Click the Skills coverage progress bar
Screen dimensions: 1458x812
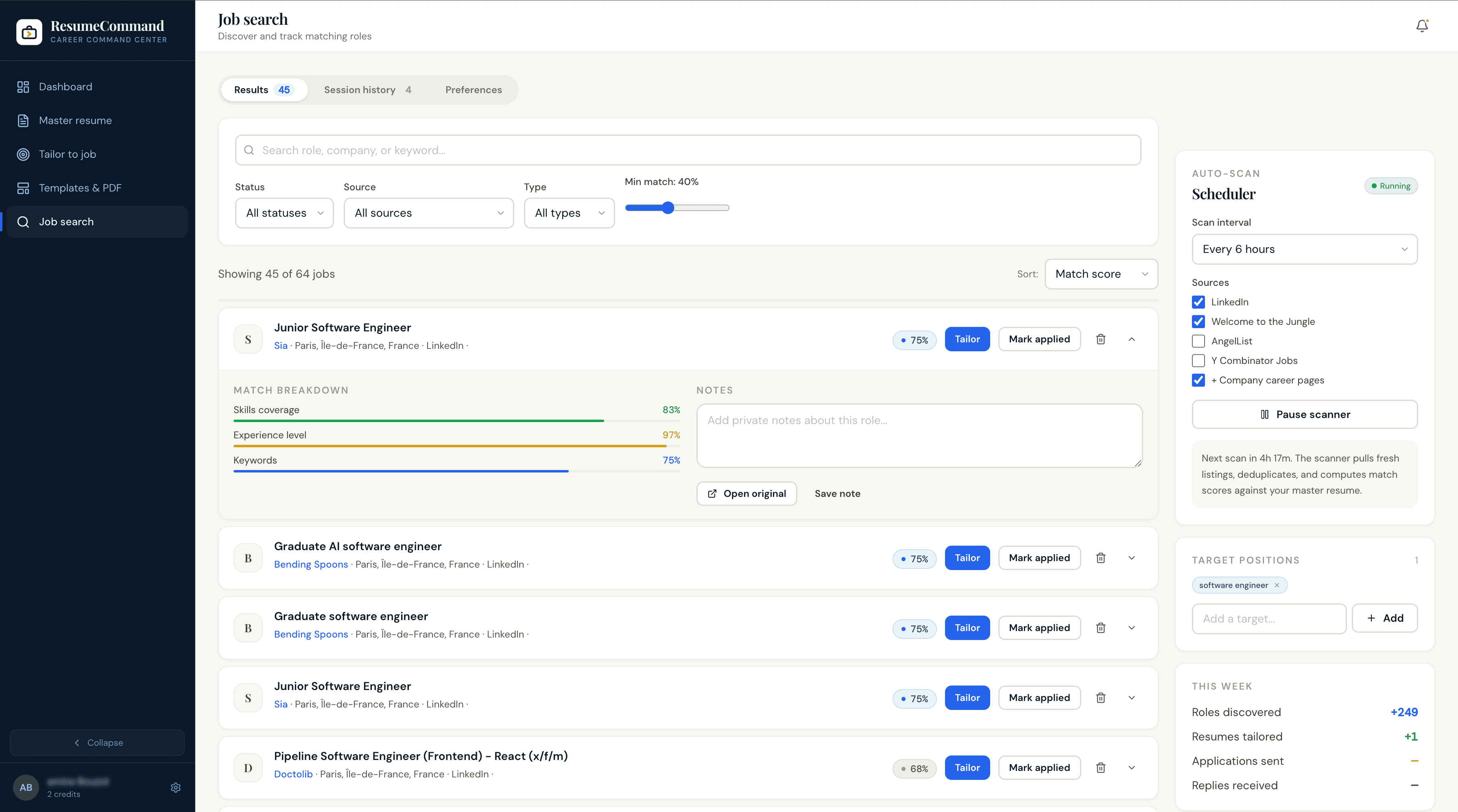(x=456, y=421)
